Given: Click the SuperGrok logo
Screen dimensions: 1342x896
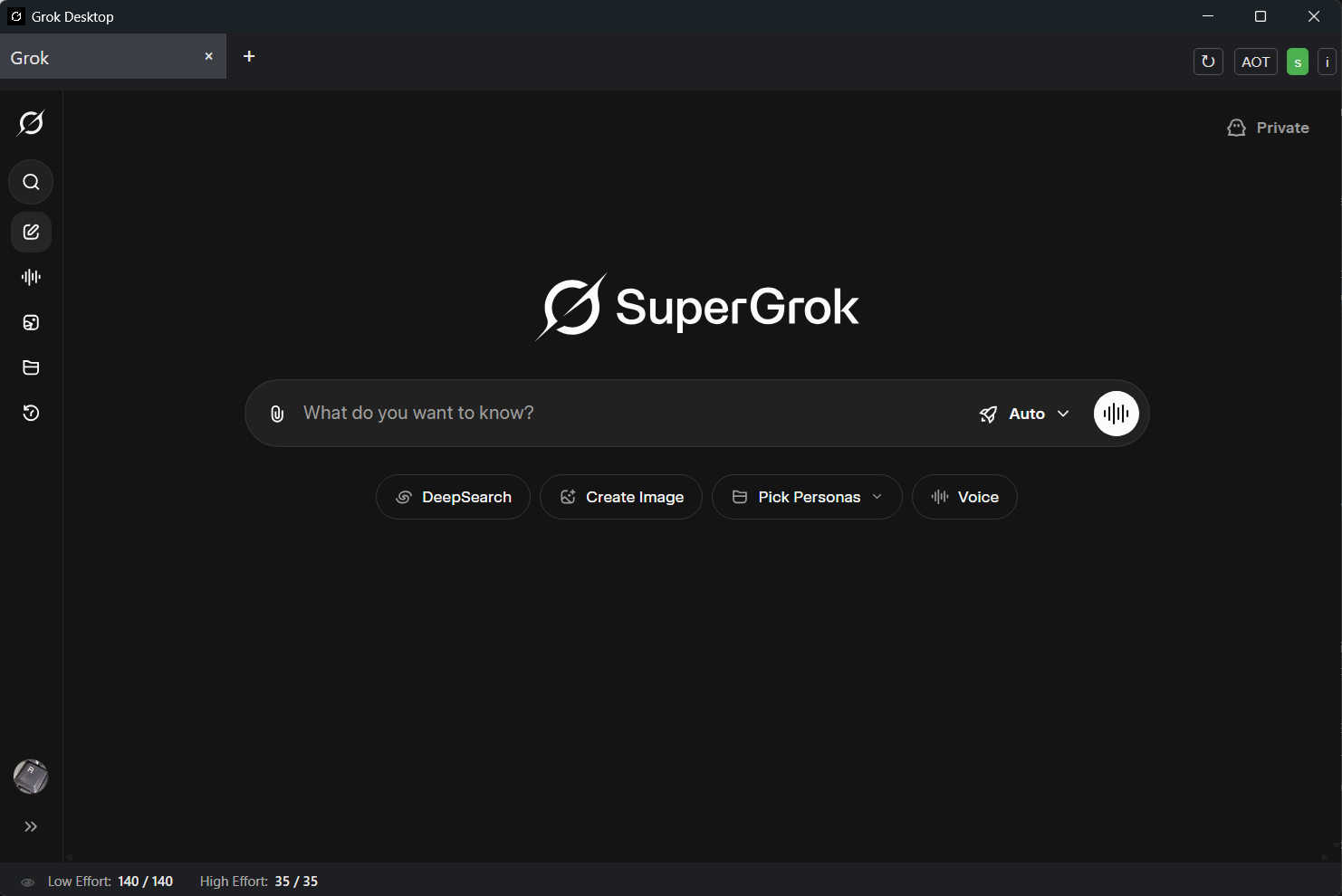Looking at the screenshot, I should pyautogui.click(x=697, y=307).
